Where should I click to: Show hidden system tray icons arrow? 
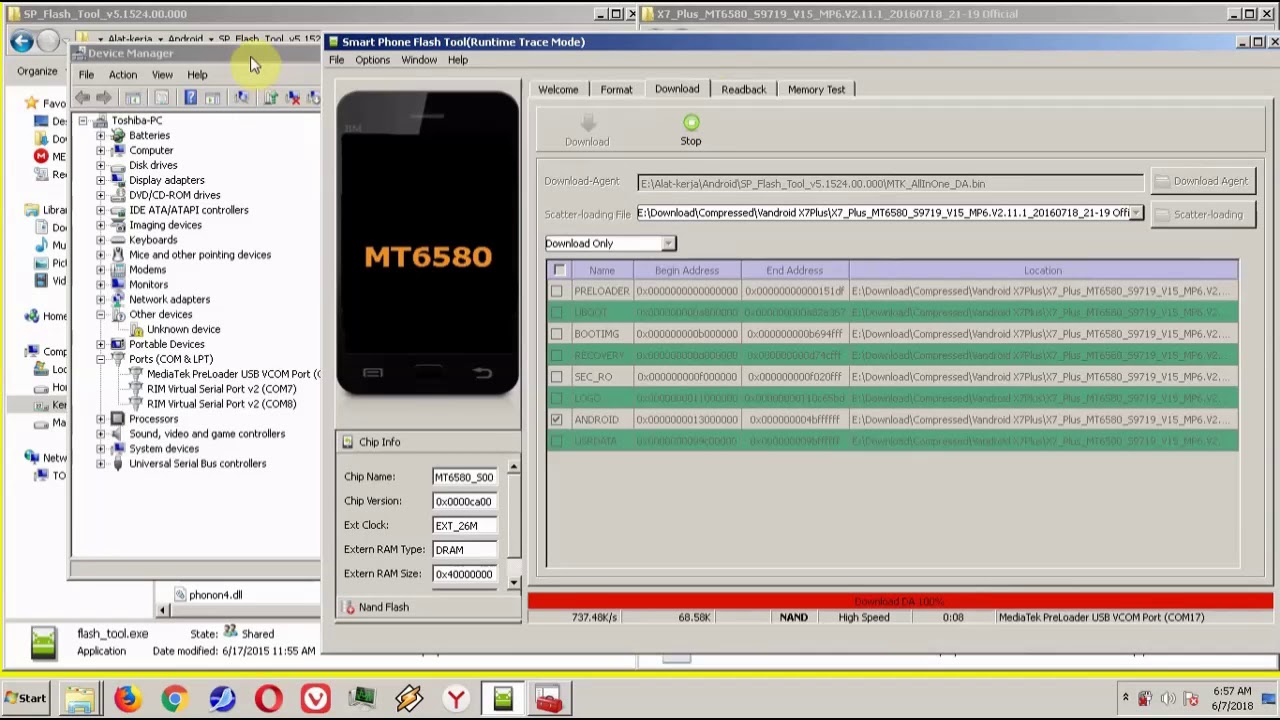point(1125,698)
